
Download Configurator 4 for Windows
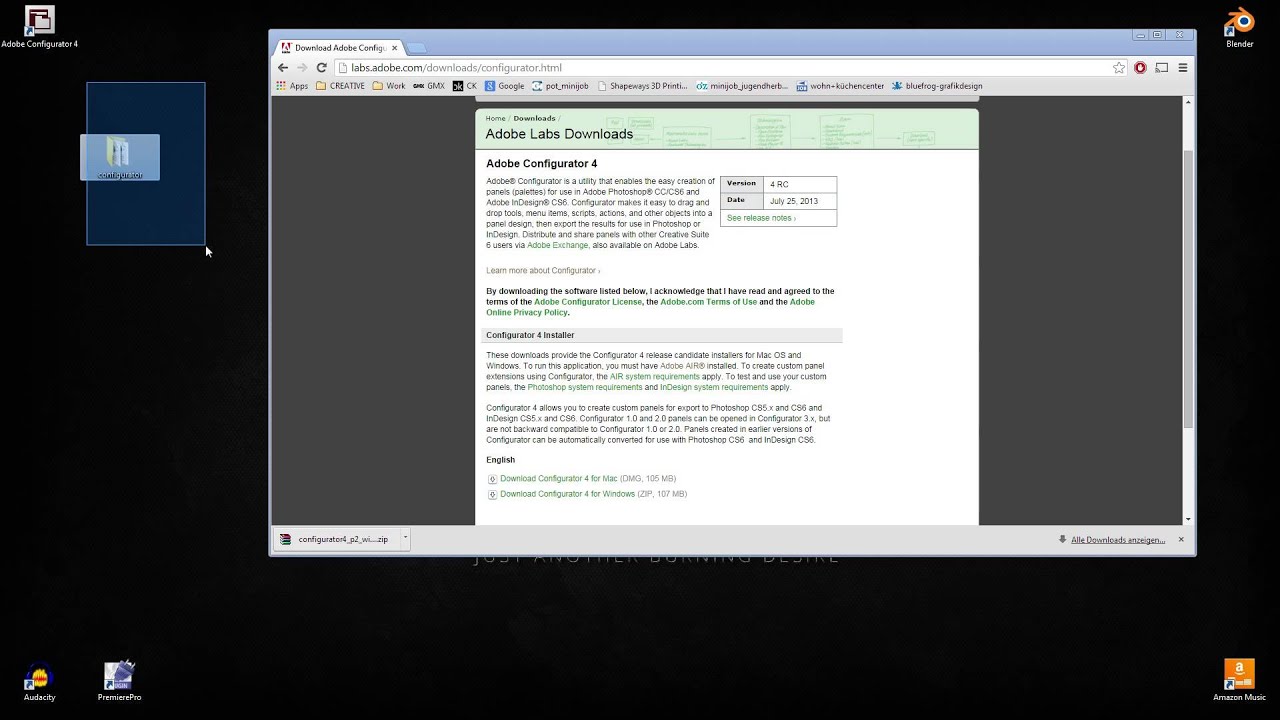coord(567,494)
